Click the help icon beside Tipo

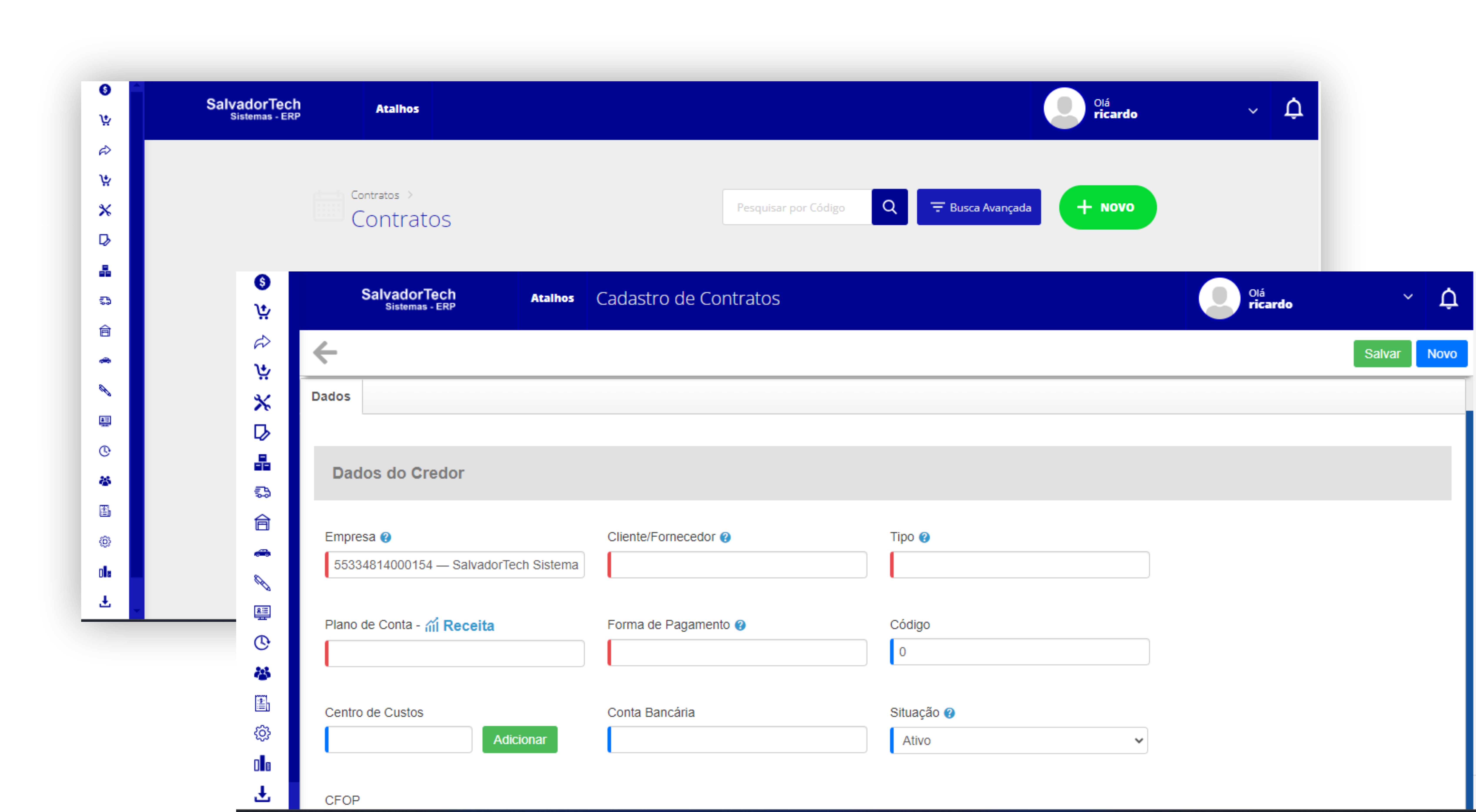(x=924, y=537)
